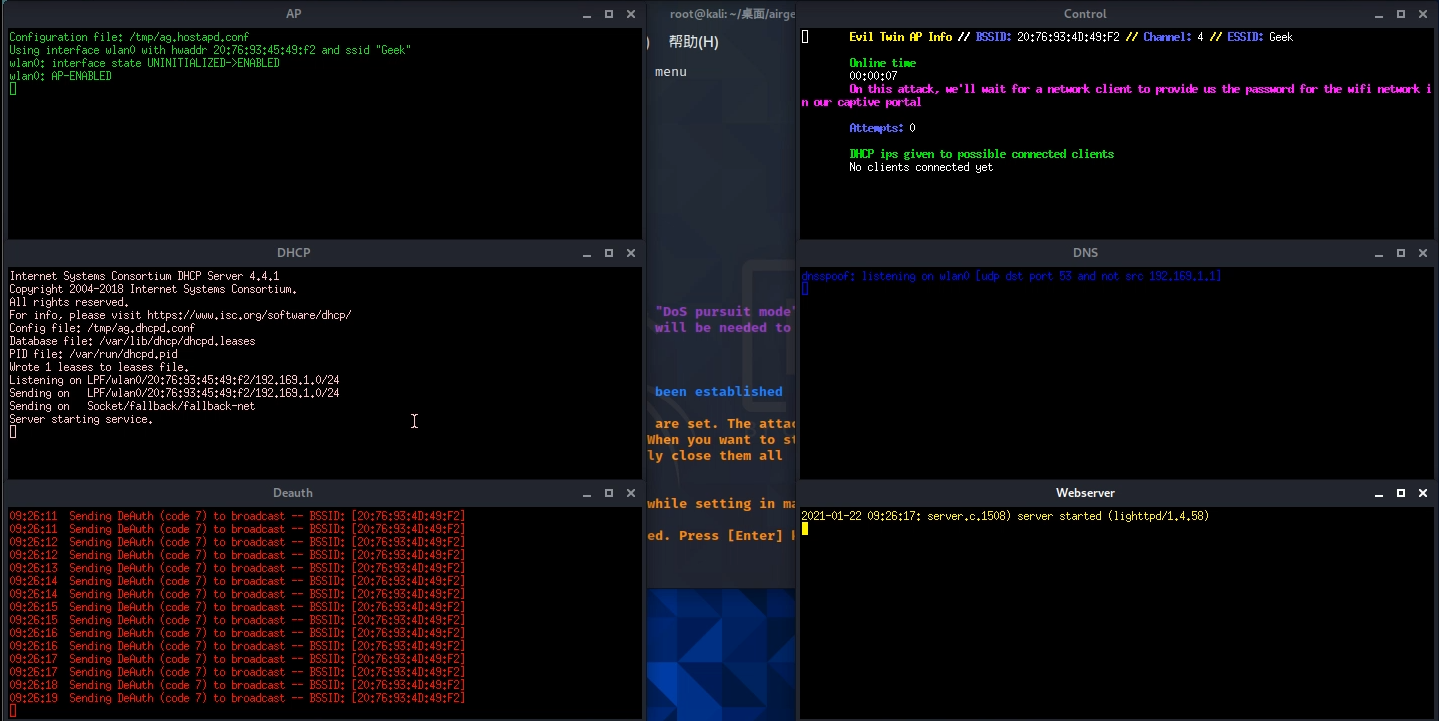This screenshot has width=1439, height=721.
Task: Click lighttpd 'server started' log line
Action: [x=1005, y=516]
